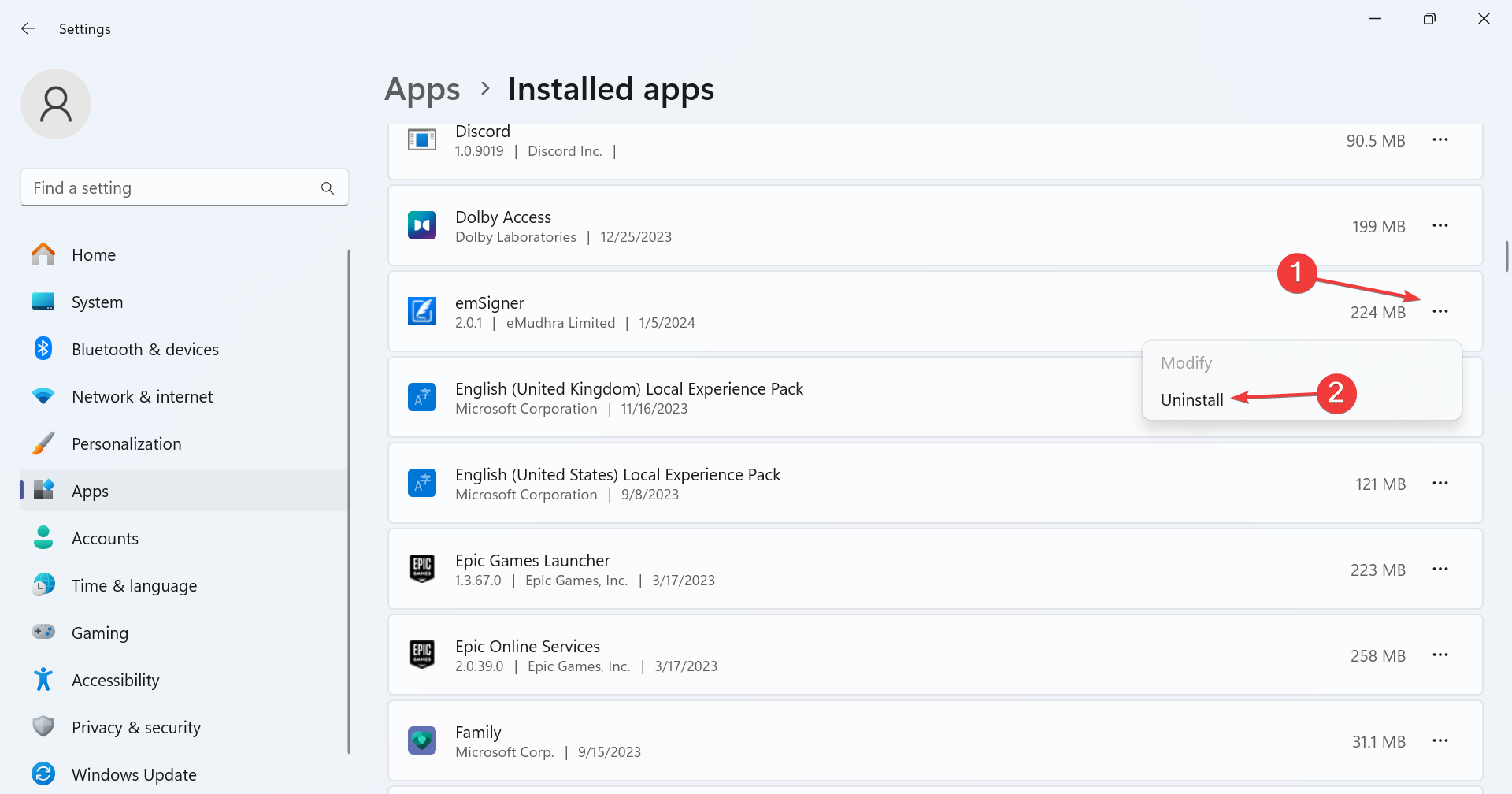Click the eMudhra Limited publisher text
The height and width of the screenshot is (794, 1512).
click(561, 323)
